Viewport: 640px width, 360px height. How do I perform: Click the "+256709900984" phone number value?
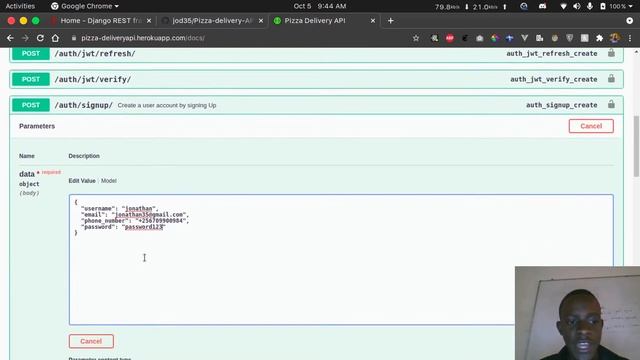tap(160, 220)
